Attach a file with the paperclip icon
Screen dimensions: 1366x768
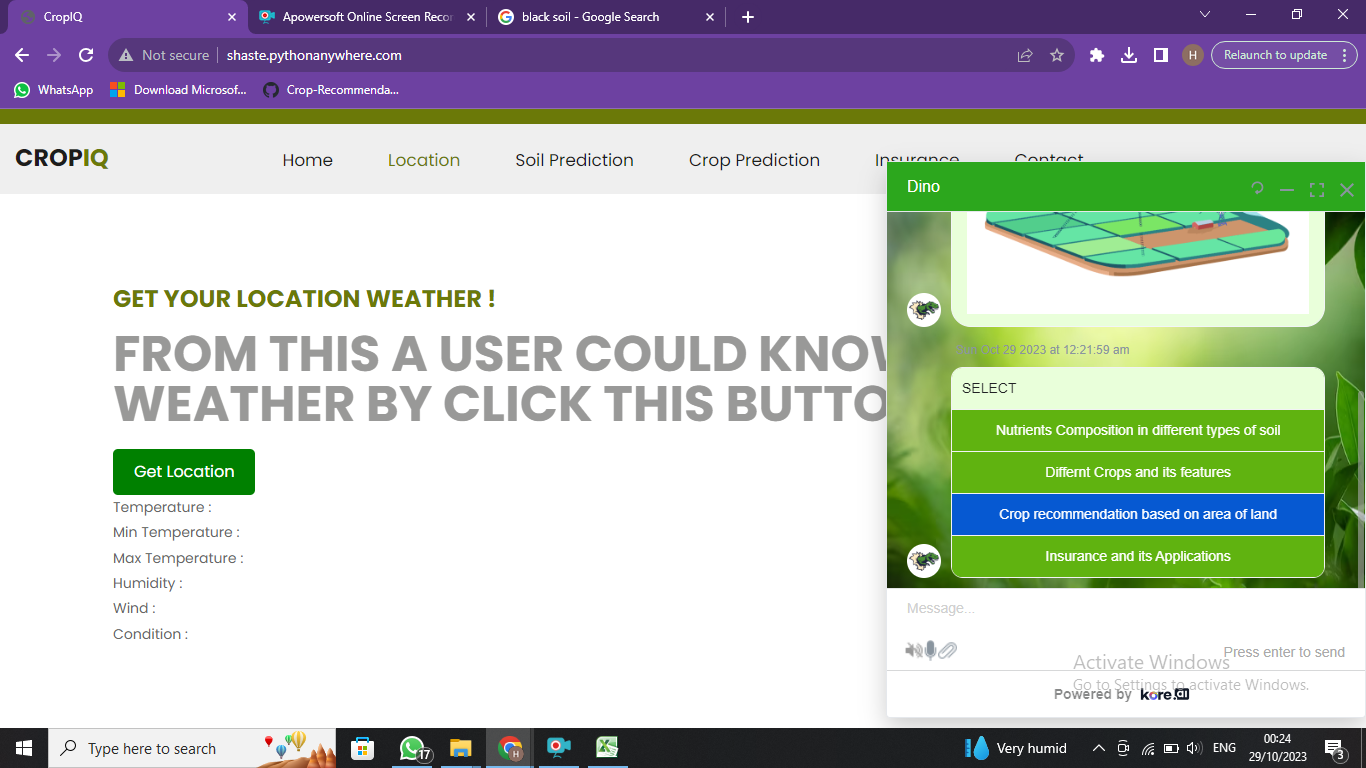coord(947,651)
